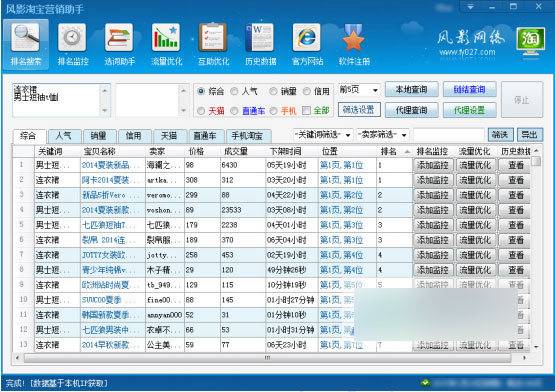Expand the 卖家筛选 dropdown
The image size is (555, 392).
click(382, 135)
